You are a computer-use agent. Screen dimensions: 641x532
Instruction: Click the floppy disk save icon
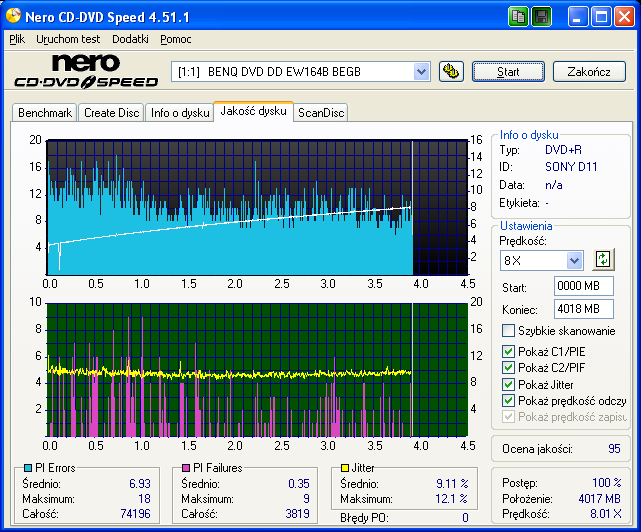pyautogui.click(x=542, y=17)
